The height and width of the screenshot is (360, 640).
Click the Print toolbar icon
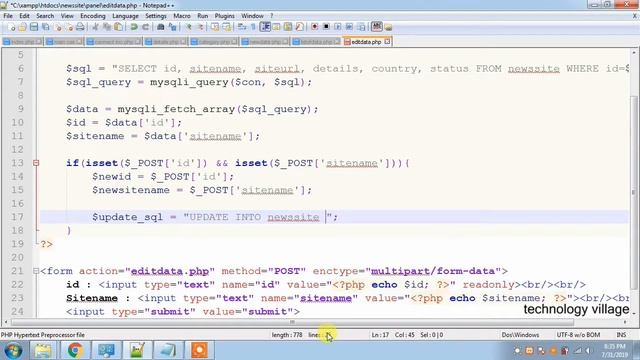click(x=80, y=27)
